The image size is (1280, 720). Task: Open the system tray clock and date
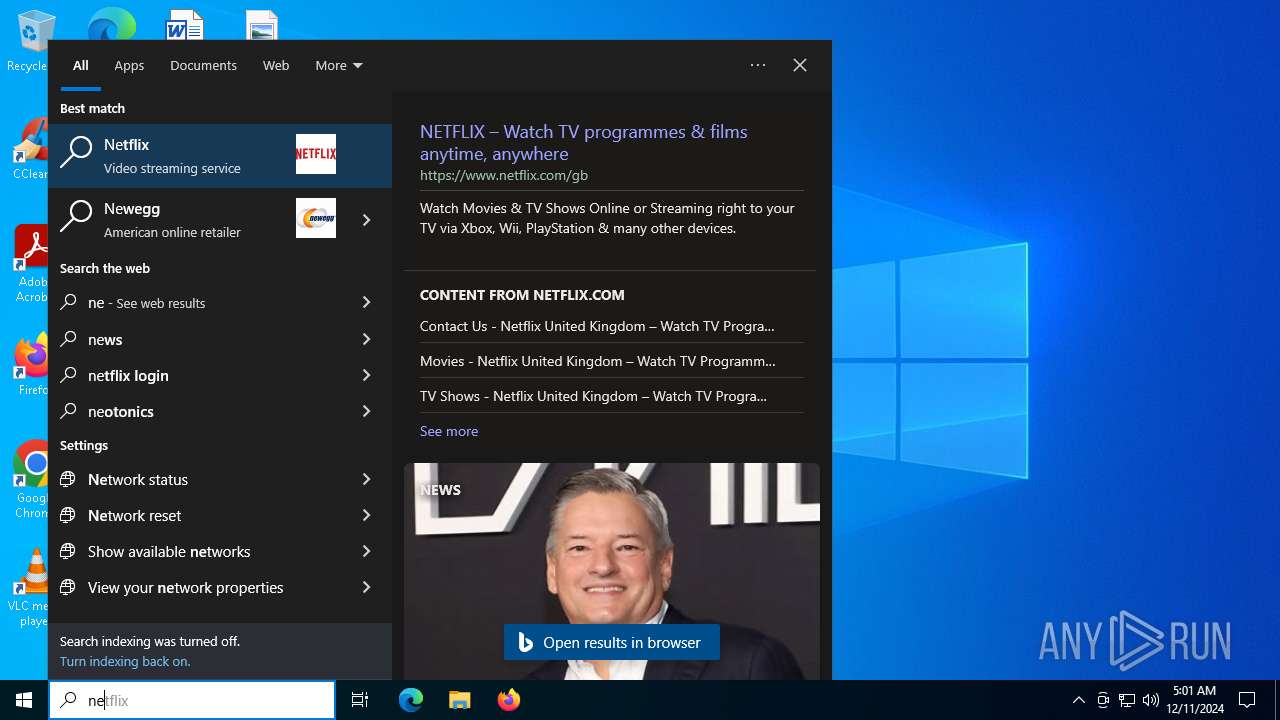(x=1195, y=700)
